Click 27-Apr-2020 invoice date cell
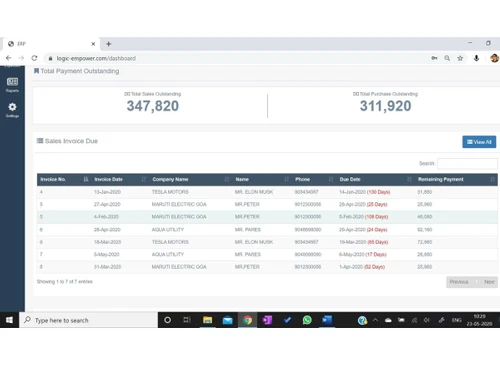This screenshot has width=500, height=375. (x=107, y=204)
